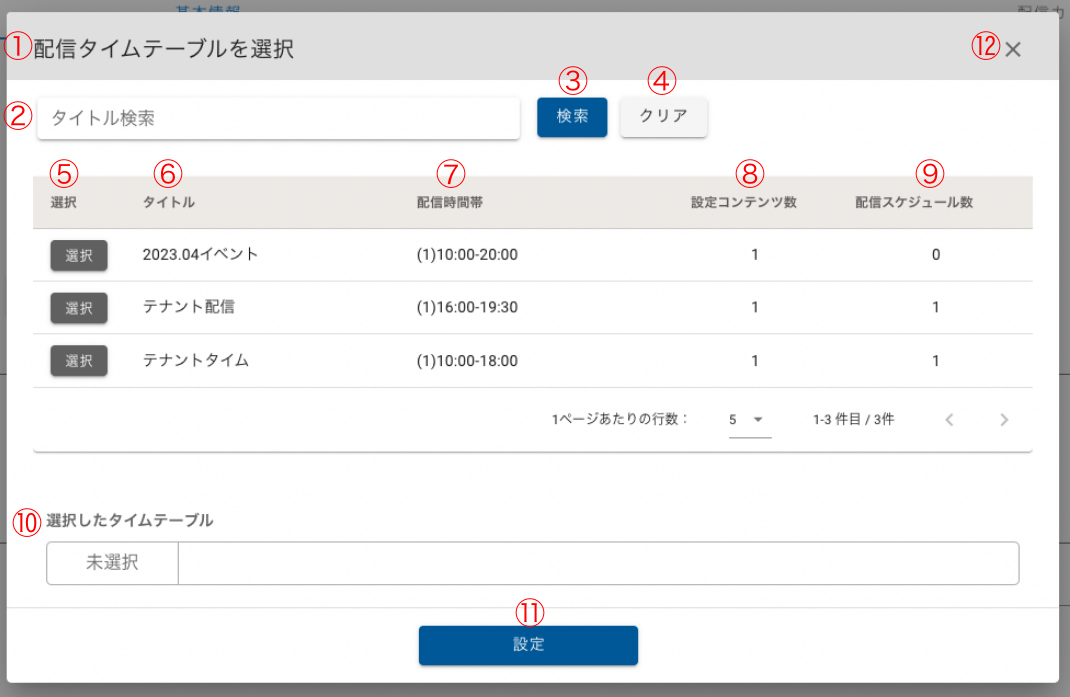Choose 選択 button for テナントタイム
Image resolution: width=1070 pixels, height=697 pixels.
[x=79, y=360]
